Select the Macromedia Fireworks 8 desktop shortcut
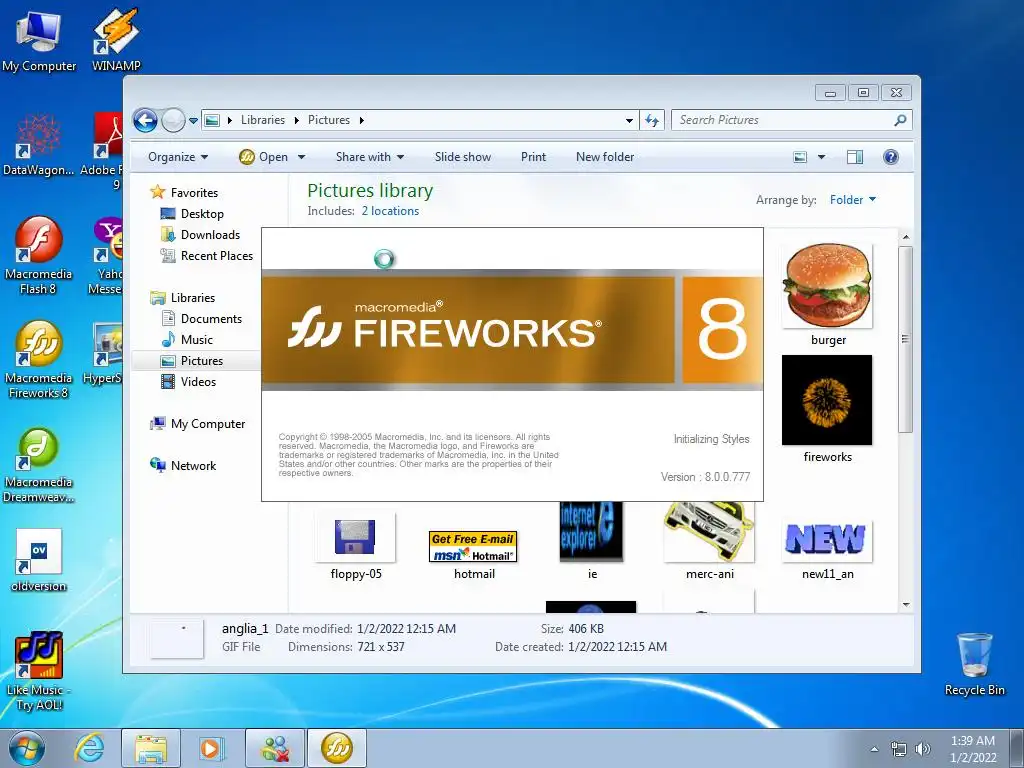 (39, 359)
